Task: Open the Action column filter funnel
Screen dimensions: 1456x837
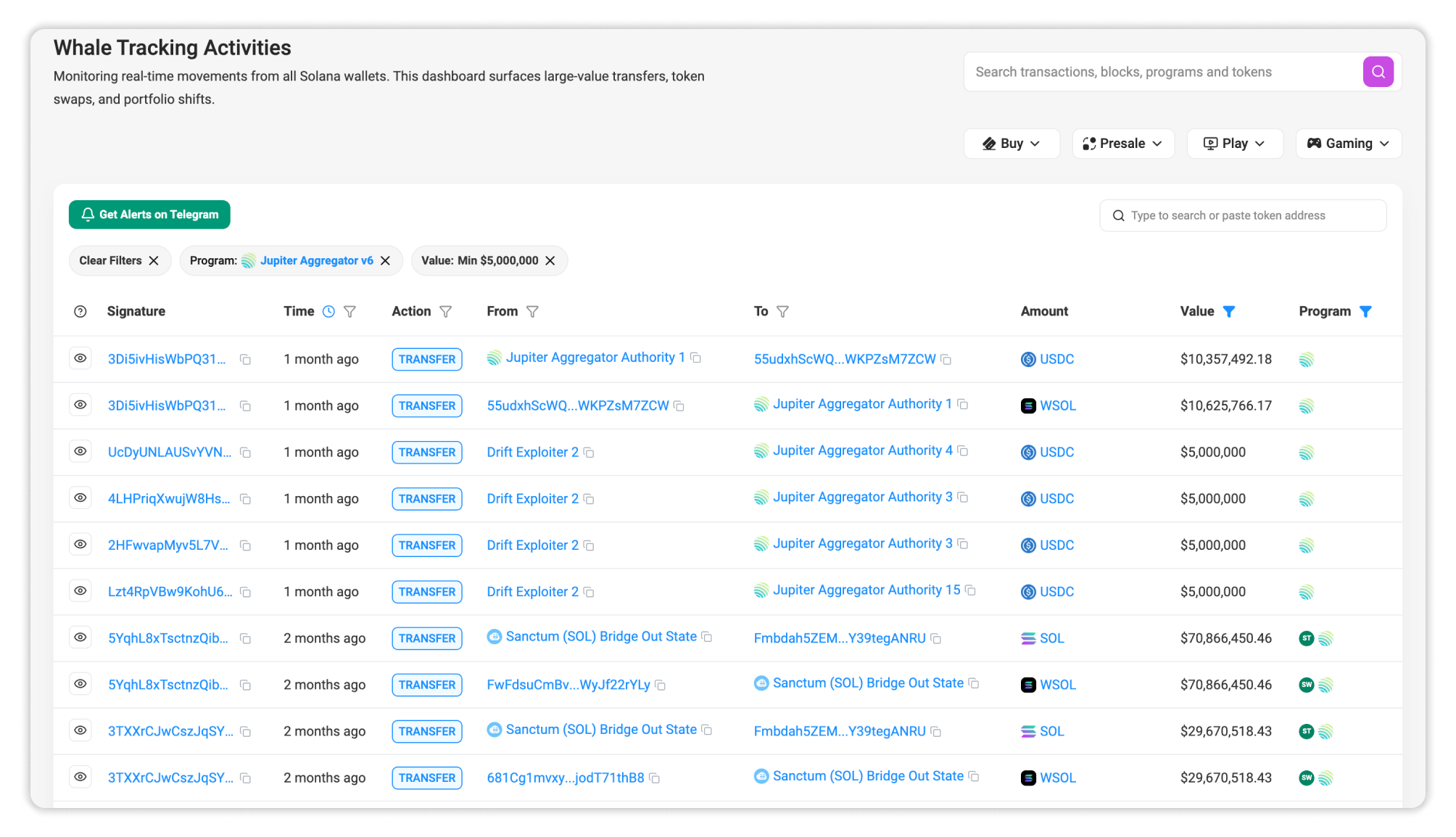Action: click(x=446, y=311)
